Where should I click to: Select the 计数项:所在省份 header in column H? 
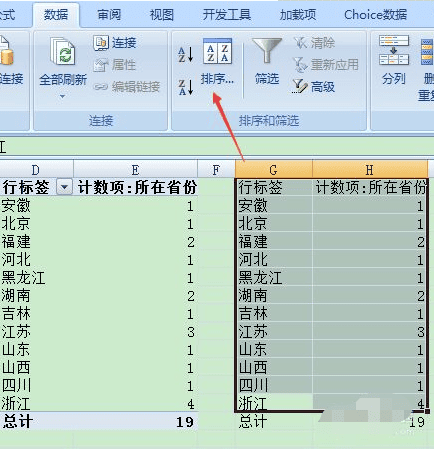point(370,187)
